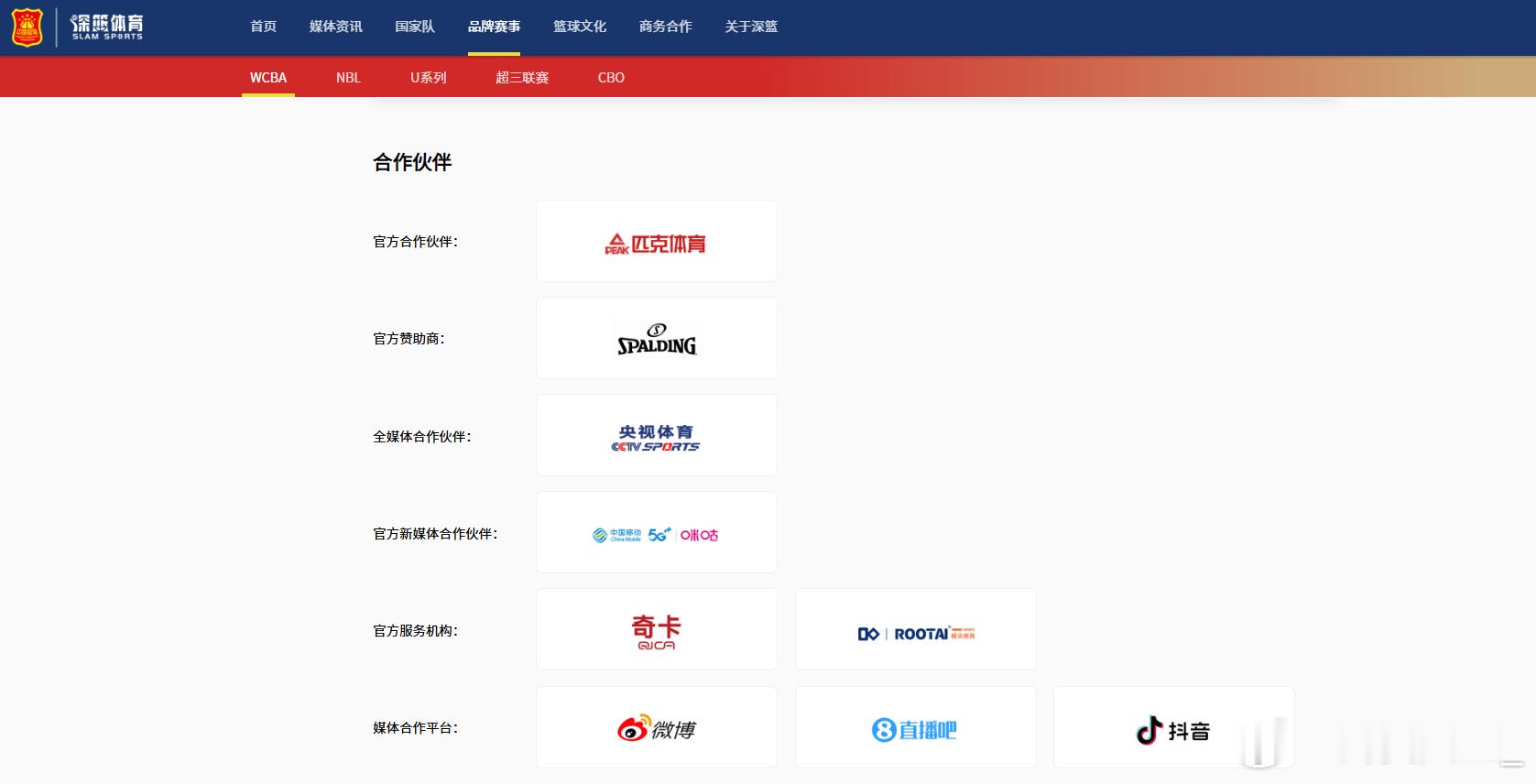Click the 官方合作伙伴 row label
This screenshot has height=784, width=1536.
pos(416,242)
